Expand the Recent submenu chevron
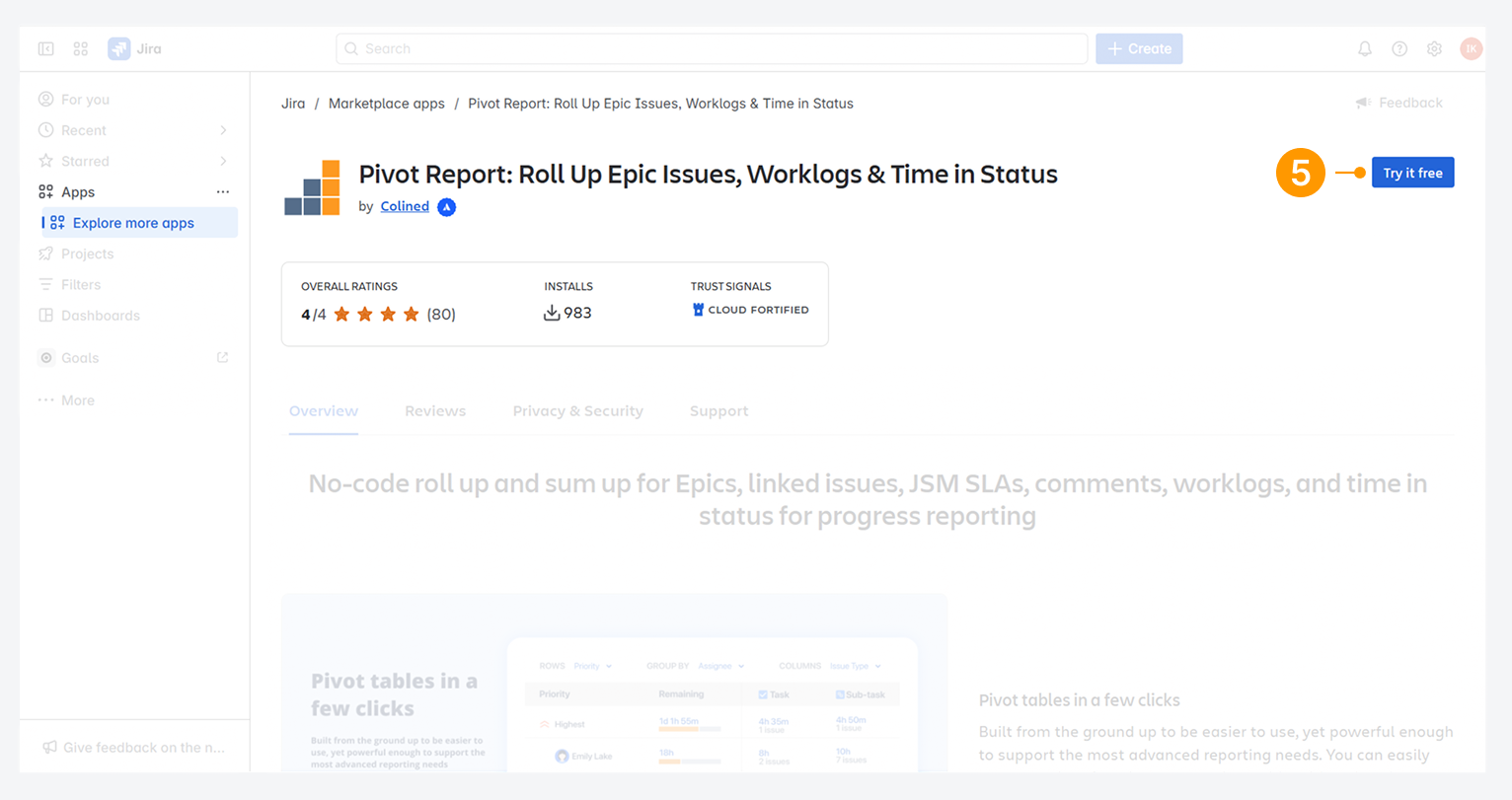 [x=223, y=130]
